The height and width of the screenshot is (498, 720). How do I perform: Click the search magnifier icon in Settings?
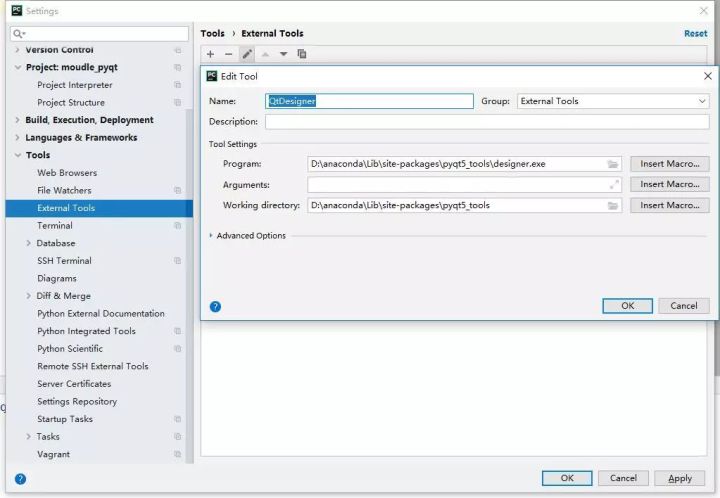click(19, 34)
